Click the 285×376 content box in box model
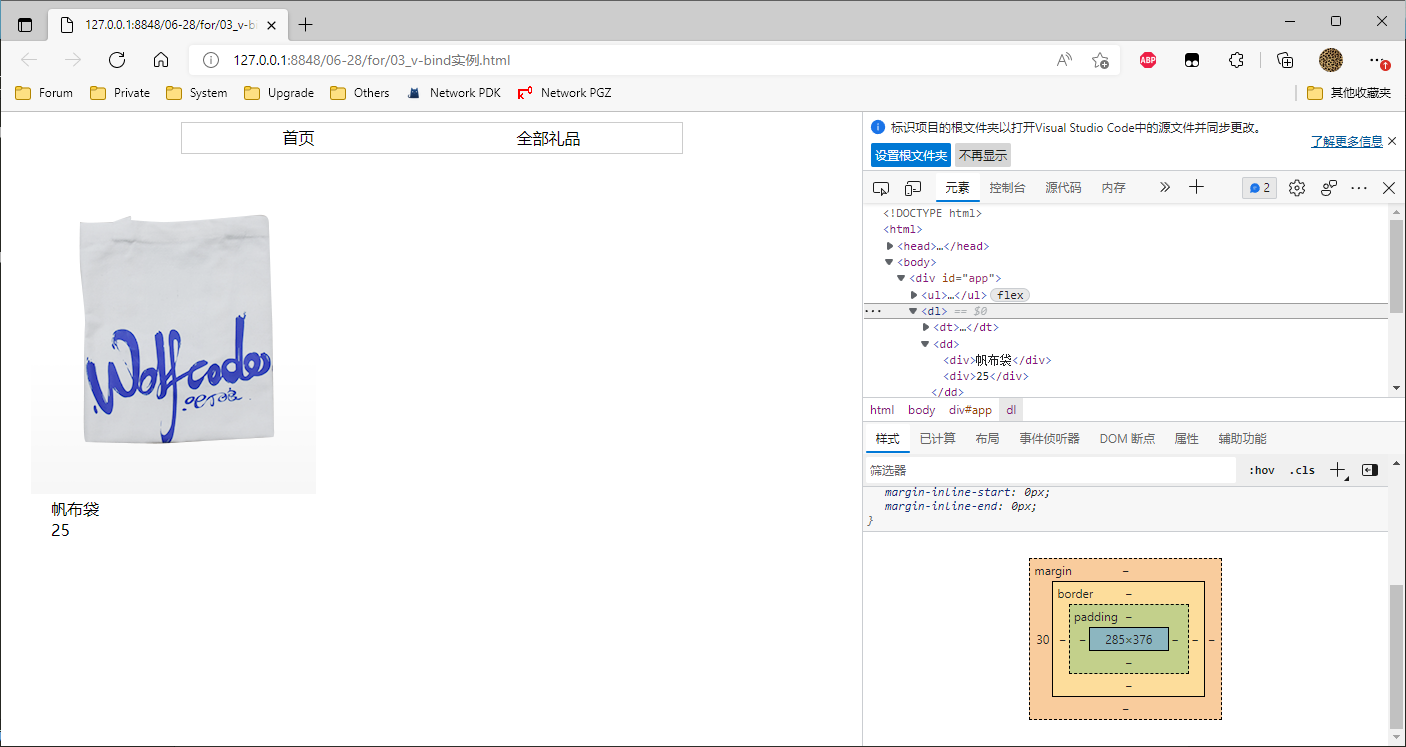Image resolution: width=1406 pixels, height=747 pixels. pos(1129,639)
